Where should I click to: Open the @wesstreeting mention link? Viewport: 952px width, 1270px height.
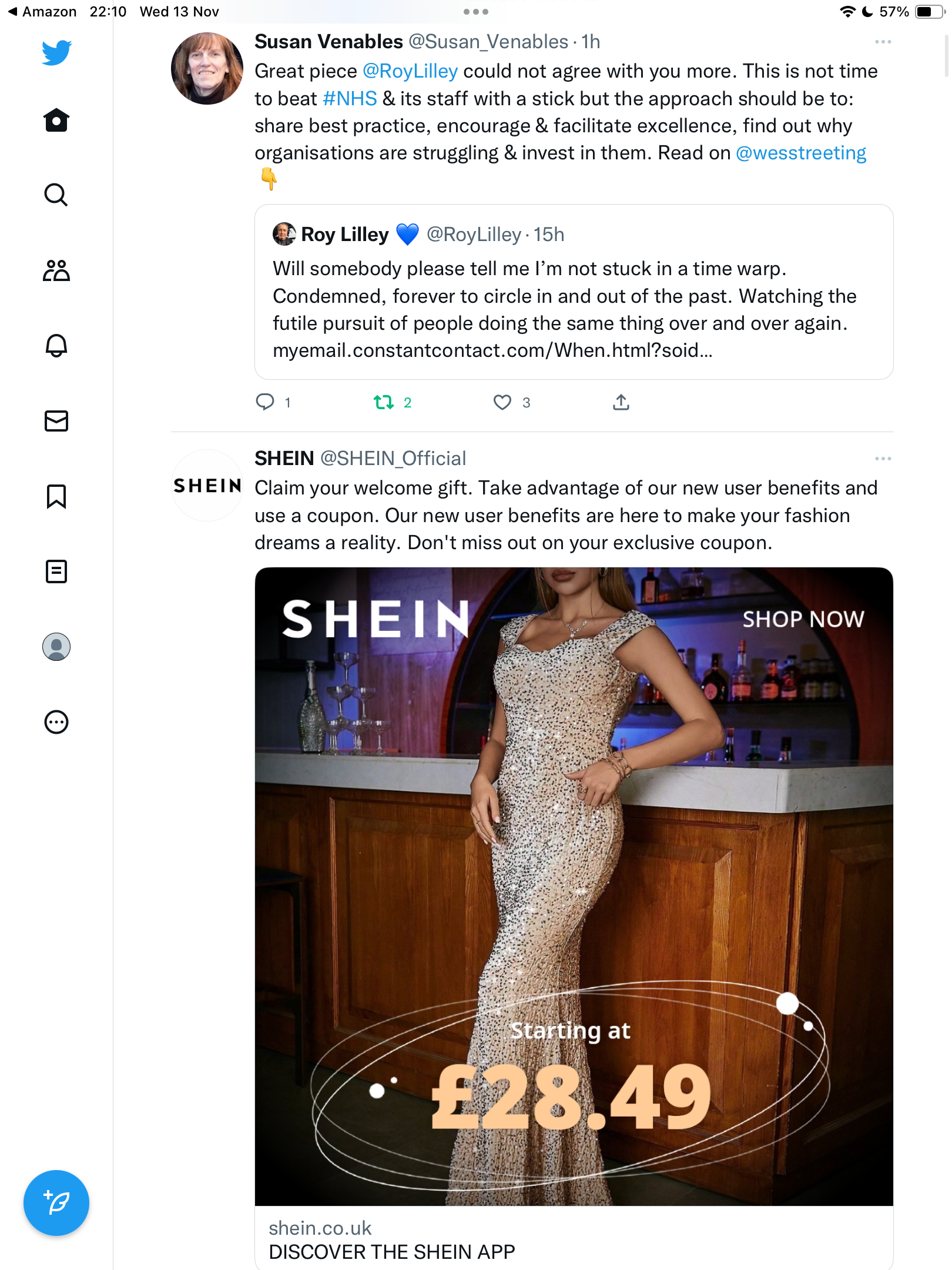click(x=801, y=153)
